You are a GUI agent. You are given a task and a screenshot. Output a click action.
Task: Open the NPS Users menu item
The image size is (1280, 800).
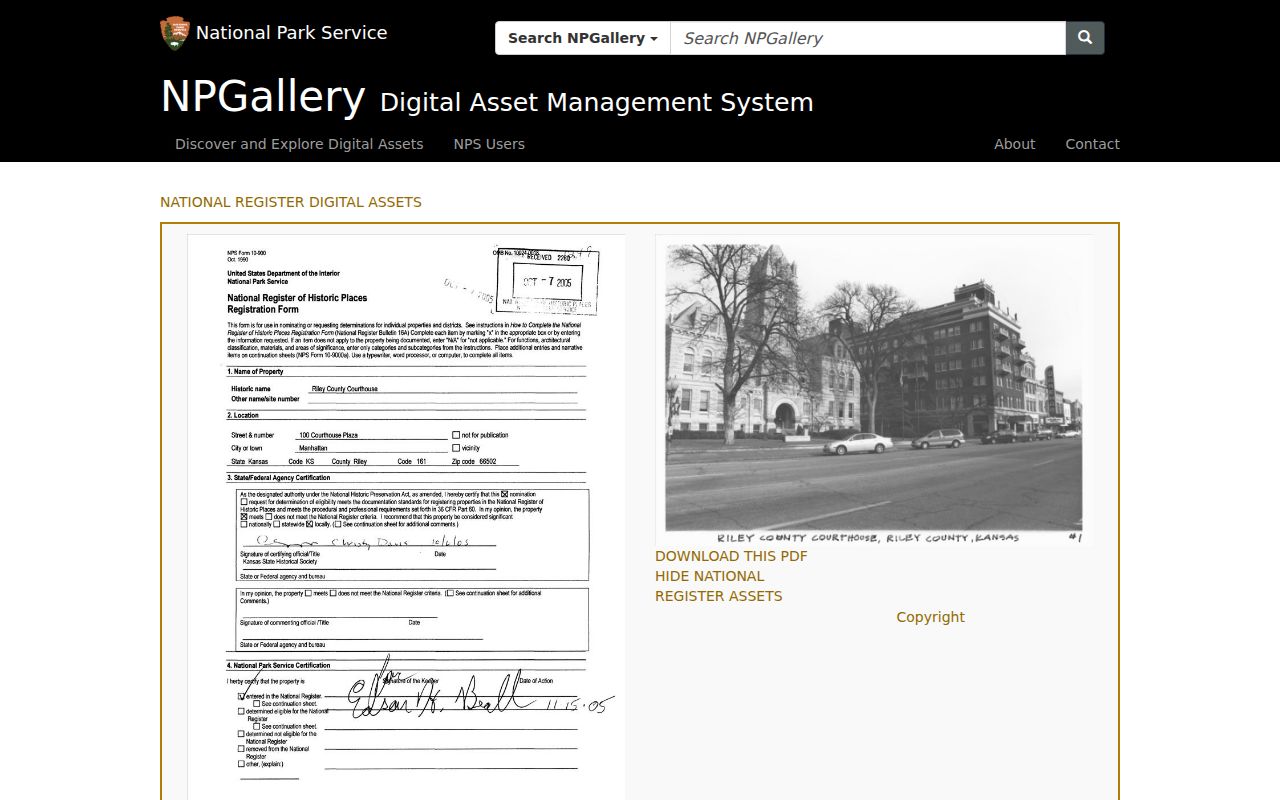(x=489, y=144)
